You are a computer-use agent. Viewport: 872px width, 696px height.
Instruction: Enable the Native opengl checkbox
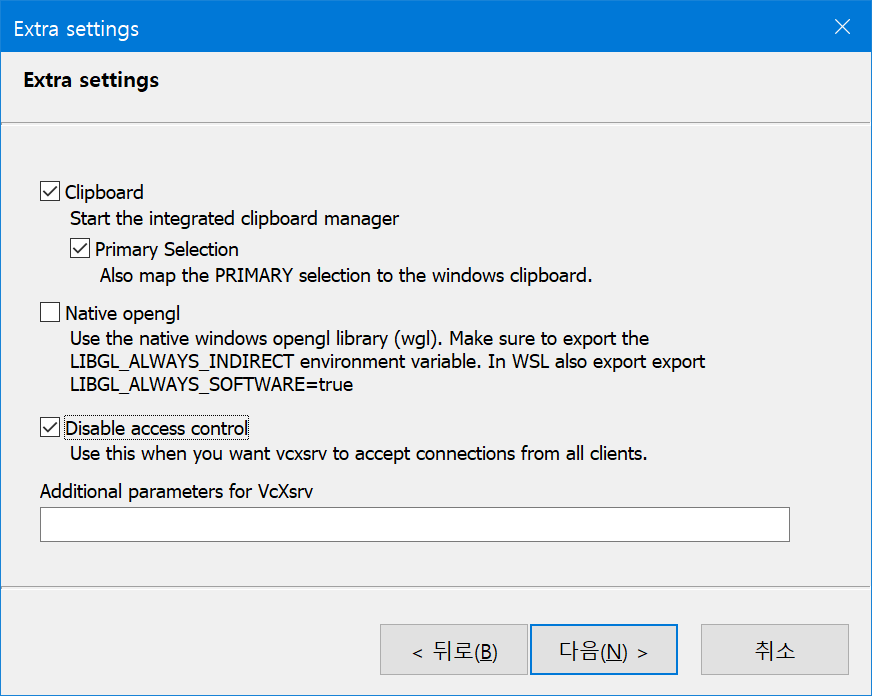(x=50, y=312)
